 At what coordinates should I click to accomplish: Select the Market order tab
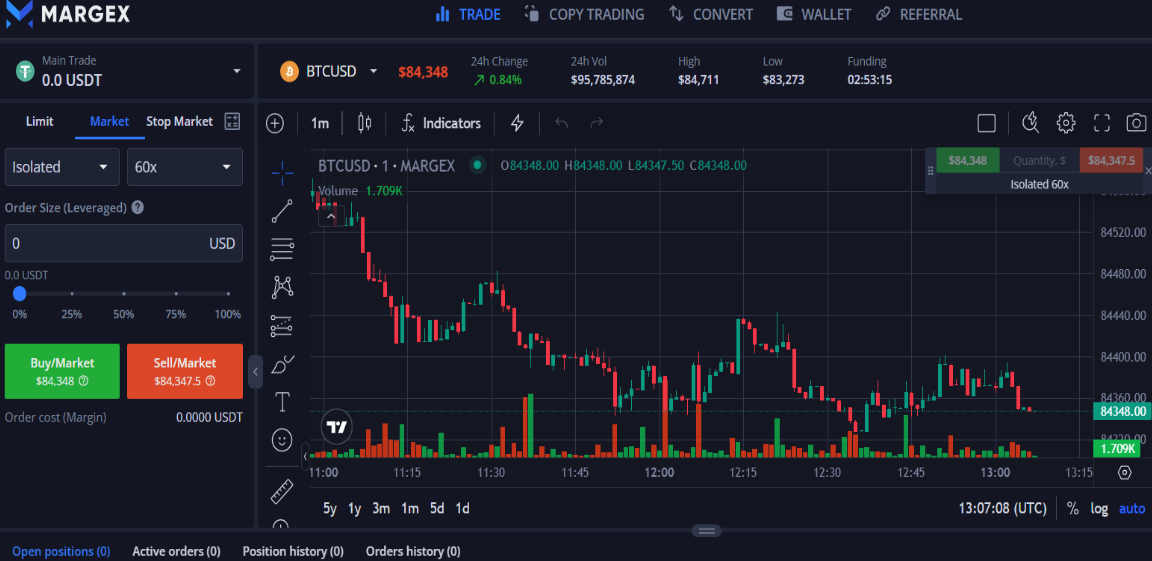point(109,121)
